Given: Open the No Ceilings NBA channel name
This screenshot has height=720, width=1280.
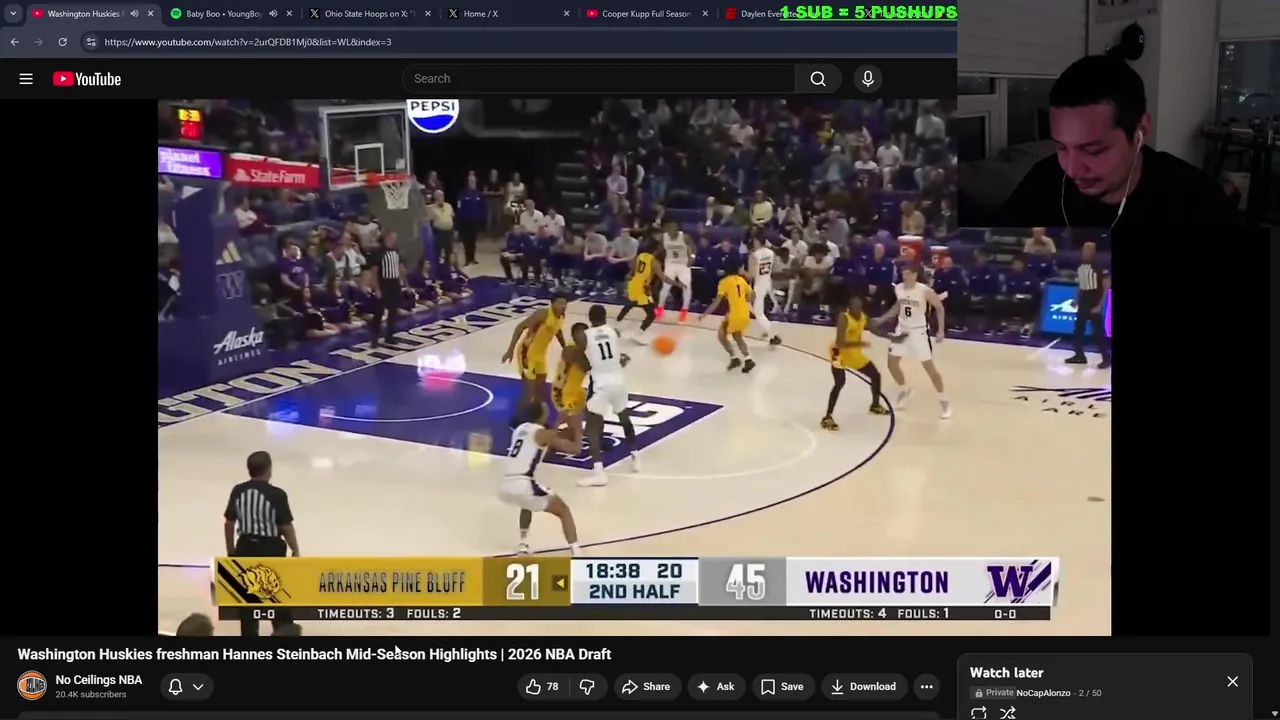Looking at the screenshot, I should click(x=99, y=680).
